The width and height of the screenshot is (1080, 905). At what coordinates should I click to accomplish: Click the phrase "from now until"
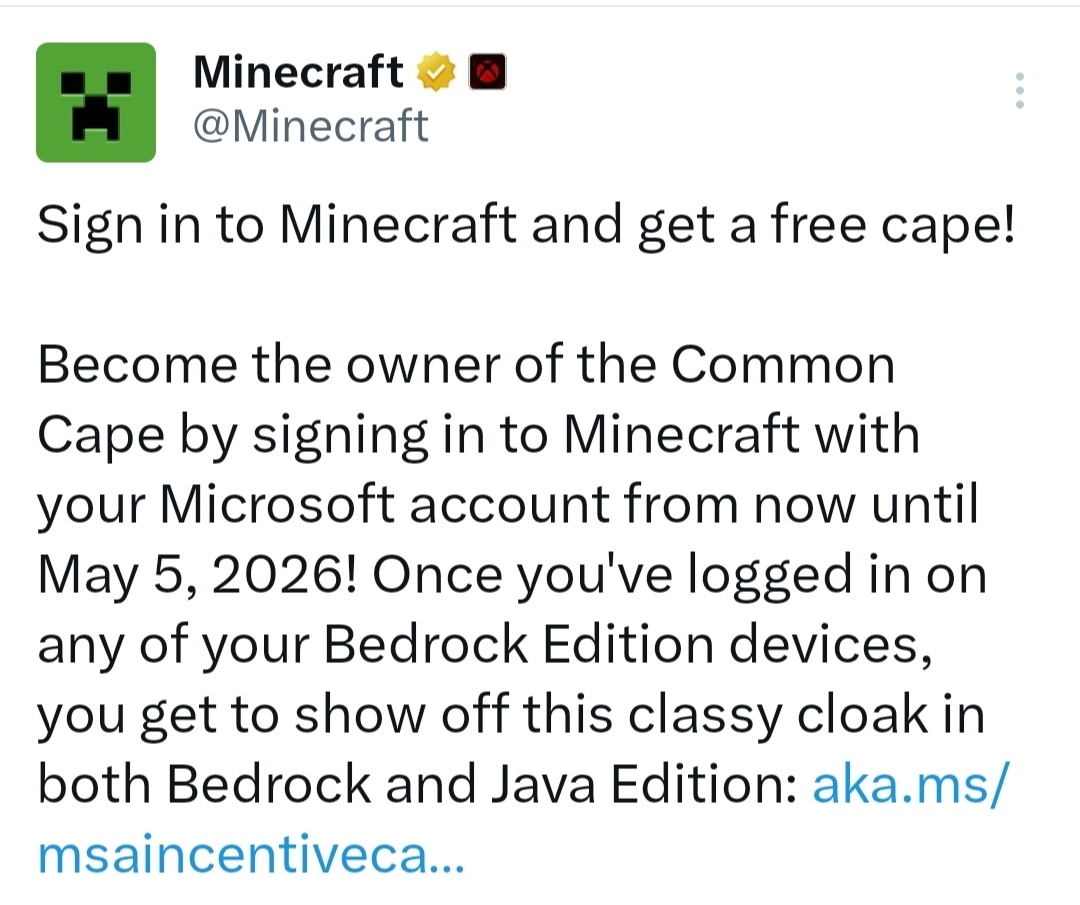click(822, 506)
